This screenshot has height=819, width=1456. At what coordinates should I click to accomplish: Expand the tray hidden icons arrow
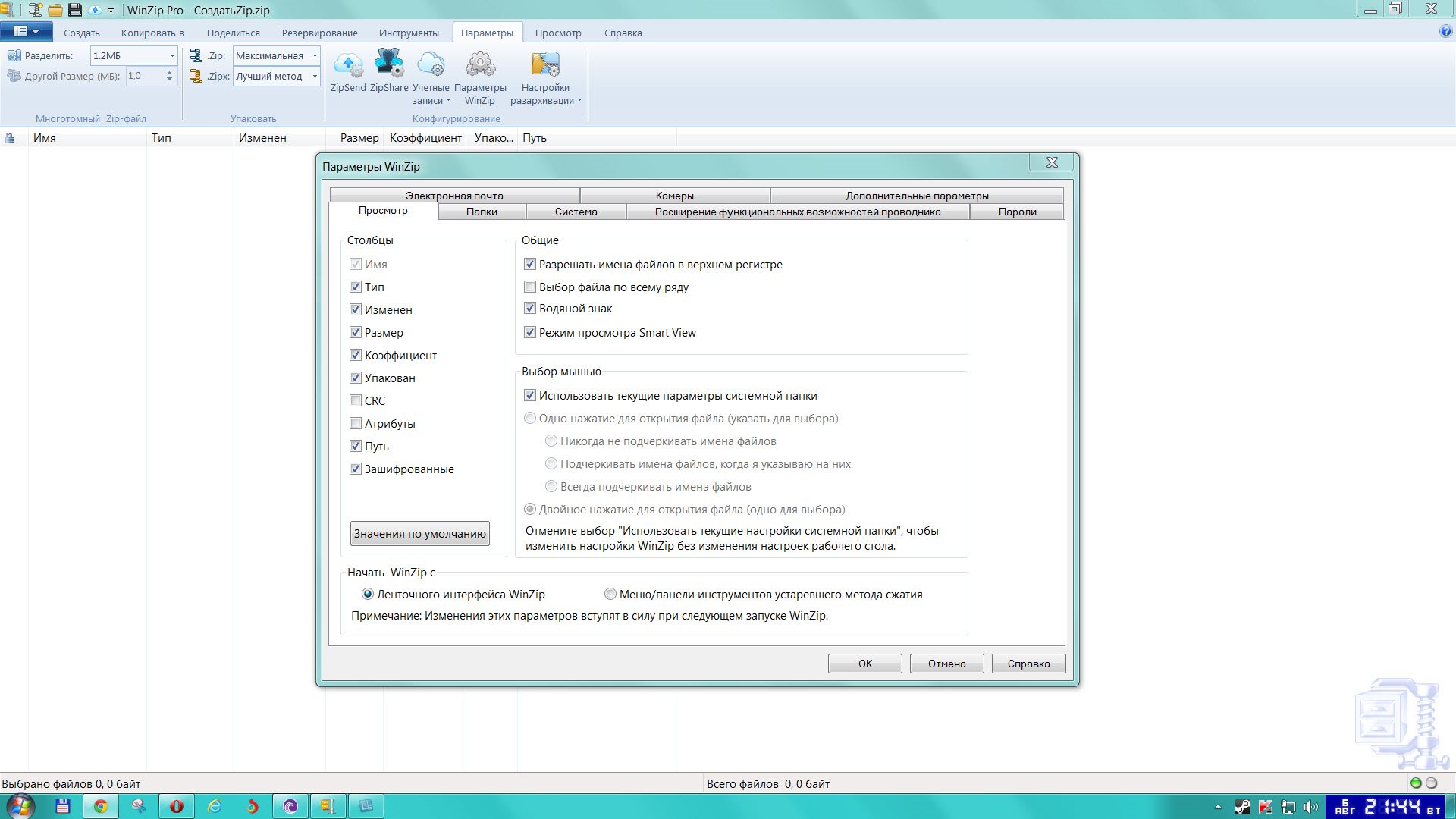click(1218, 807)
